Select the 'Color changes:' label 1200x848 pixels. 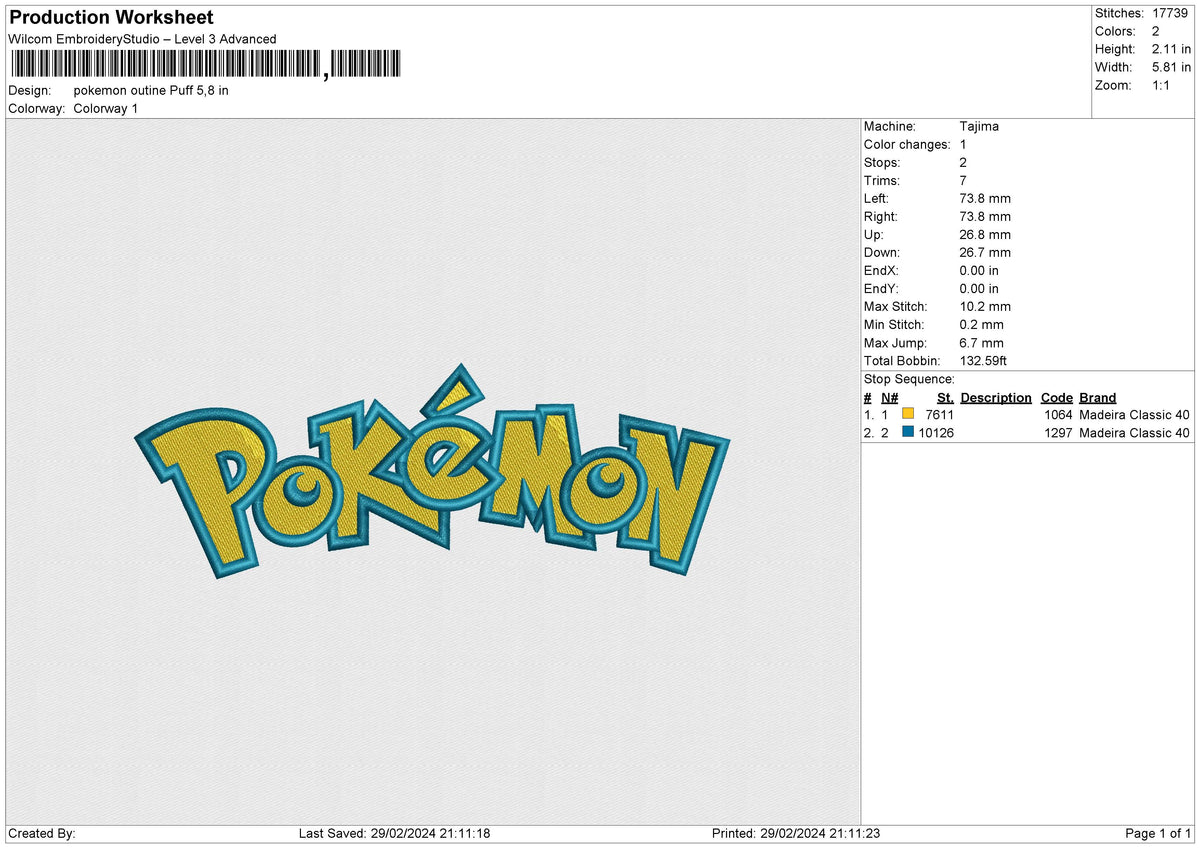click(x=907, y=144)
